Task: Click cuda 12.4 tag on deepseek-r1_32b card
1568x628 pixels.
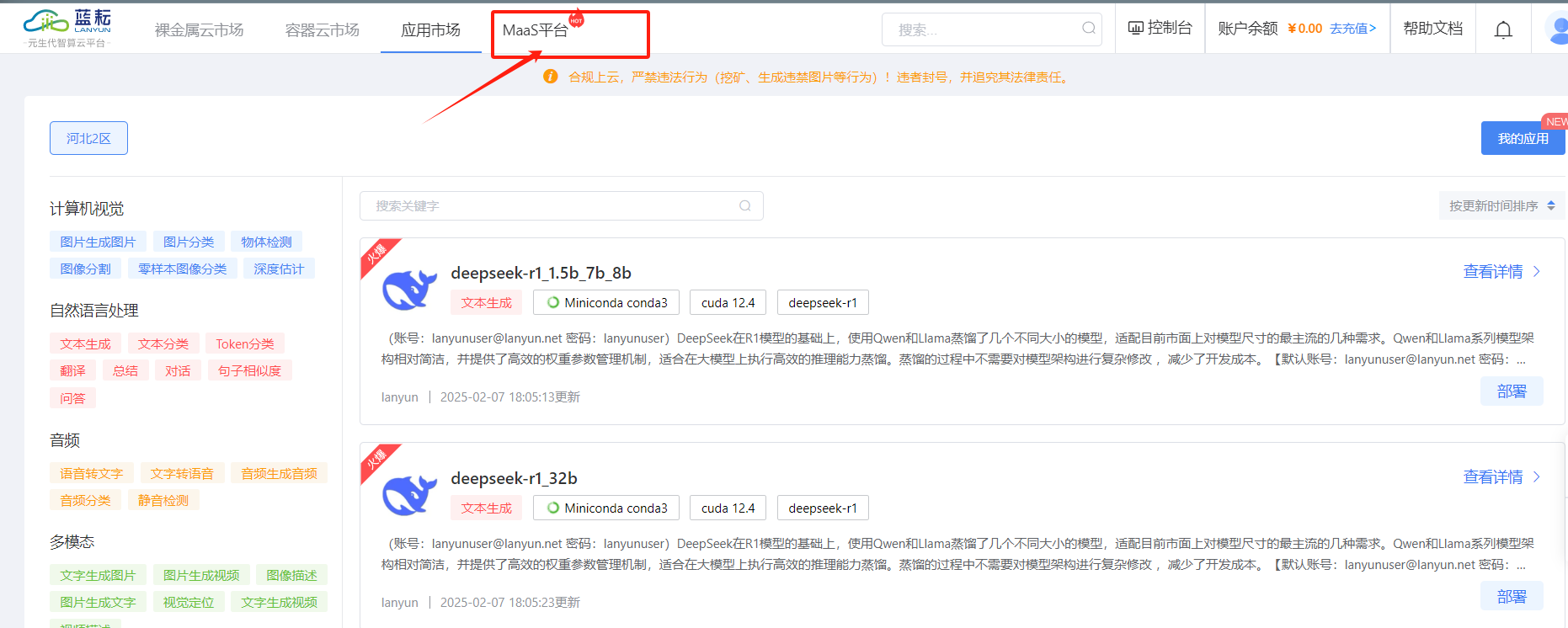Action: (x=728, y=508)
